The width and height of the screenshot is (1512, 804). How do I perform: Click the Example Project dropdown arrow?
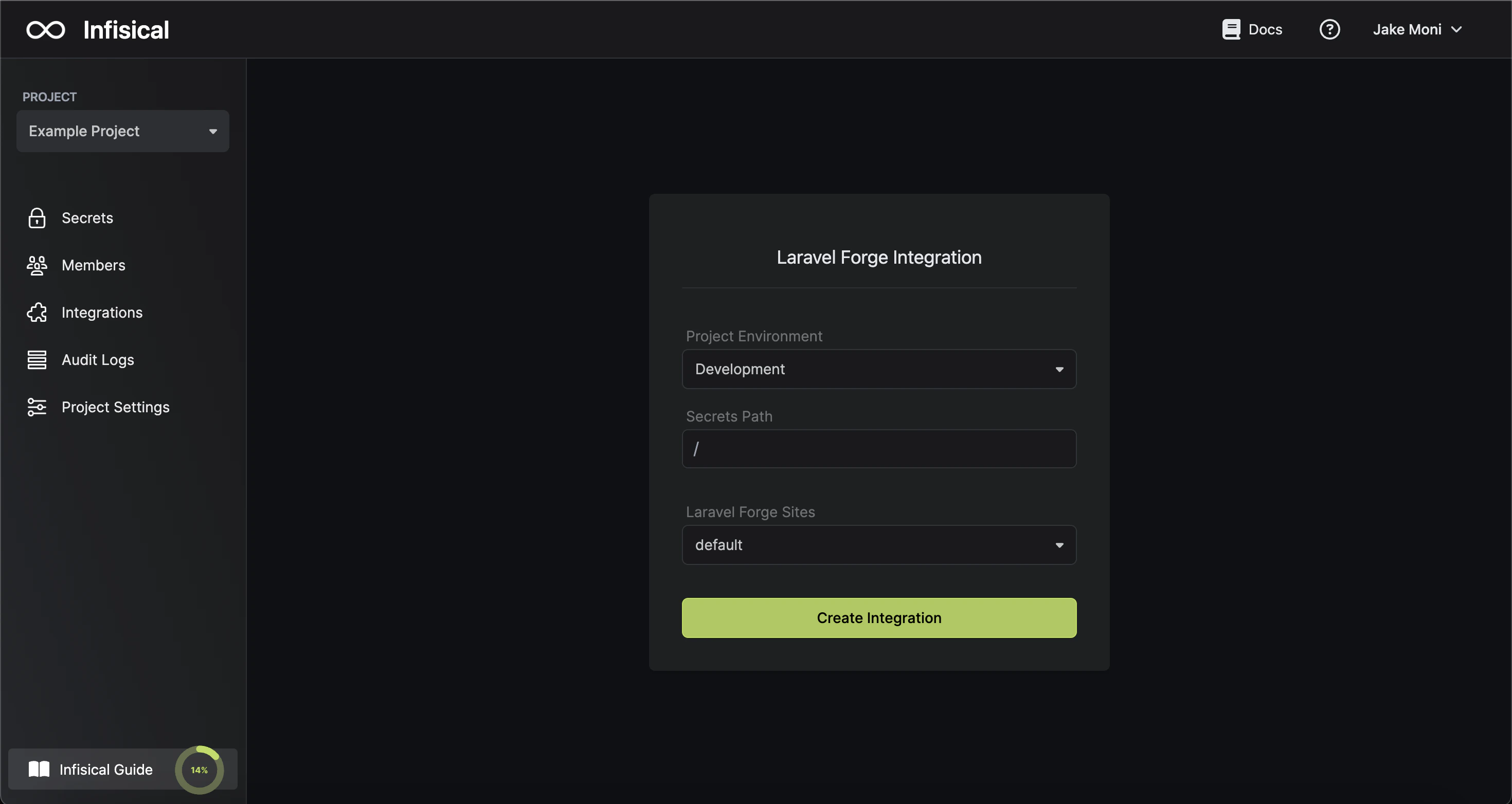pos(213,132)
